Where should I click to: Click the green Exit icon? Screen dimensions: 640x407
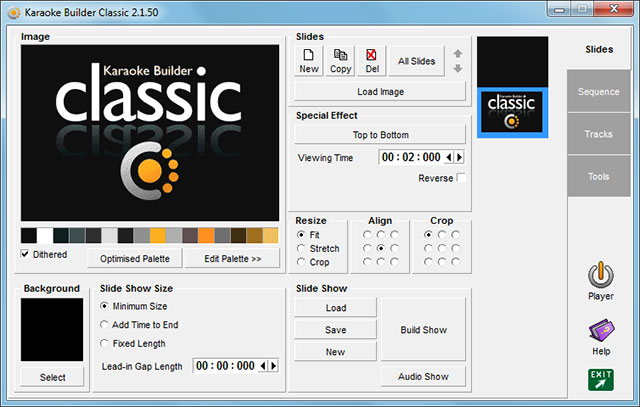pos(600,380)
